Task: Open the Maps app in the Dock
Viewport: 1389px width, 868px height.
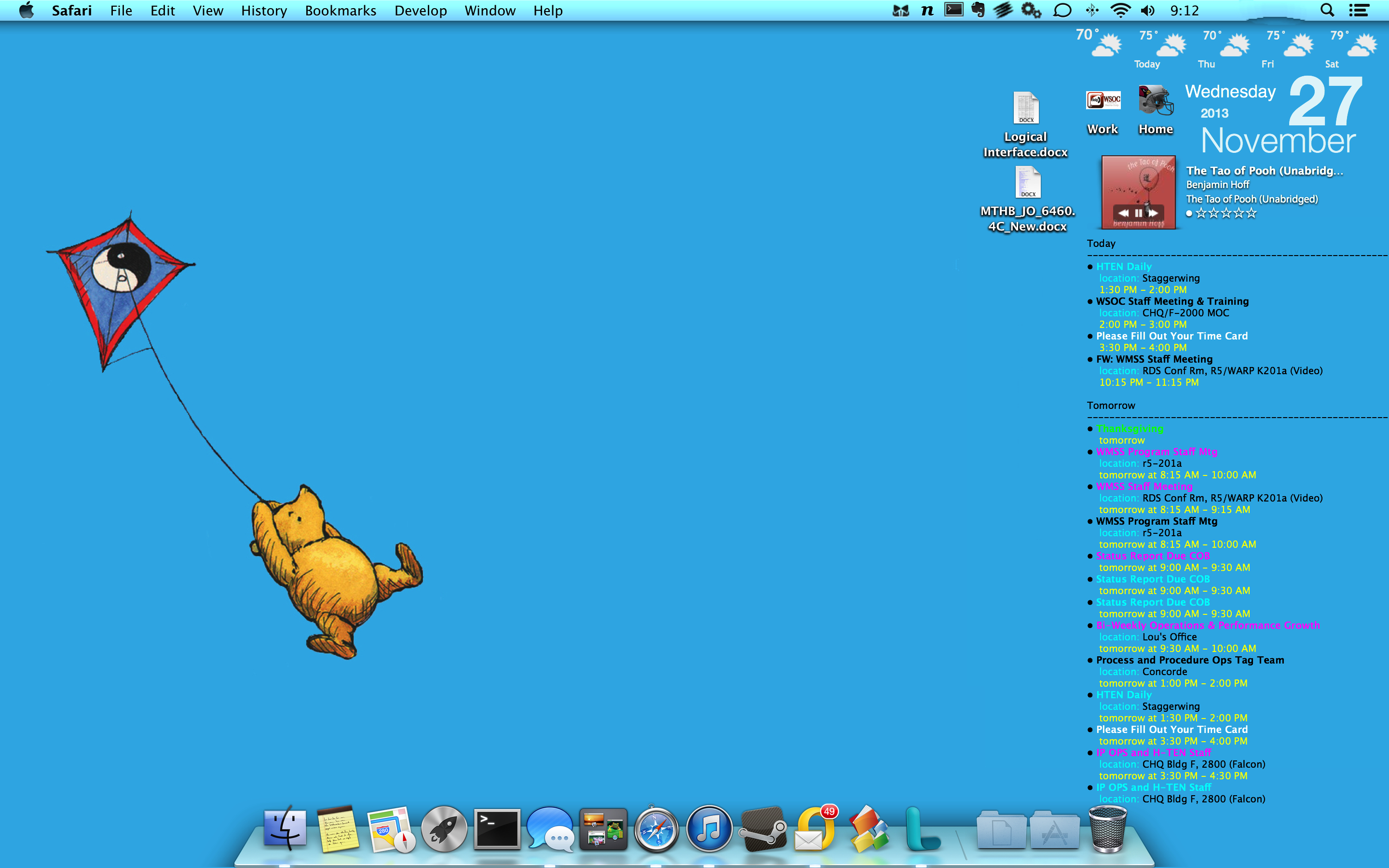Action: (391, 829)
